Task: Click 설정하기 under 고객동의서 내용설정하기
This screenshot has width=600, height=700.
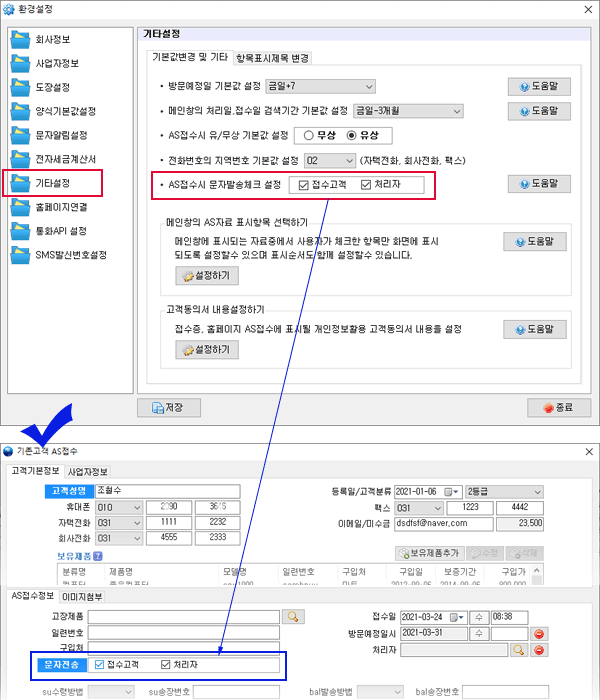Action: coord(207,350)
